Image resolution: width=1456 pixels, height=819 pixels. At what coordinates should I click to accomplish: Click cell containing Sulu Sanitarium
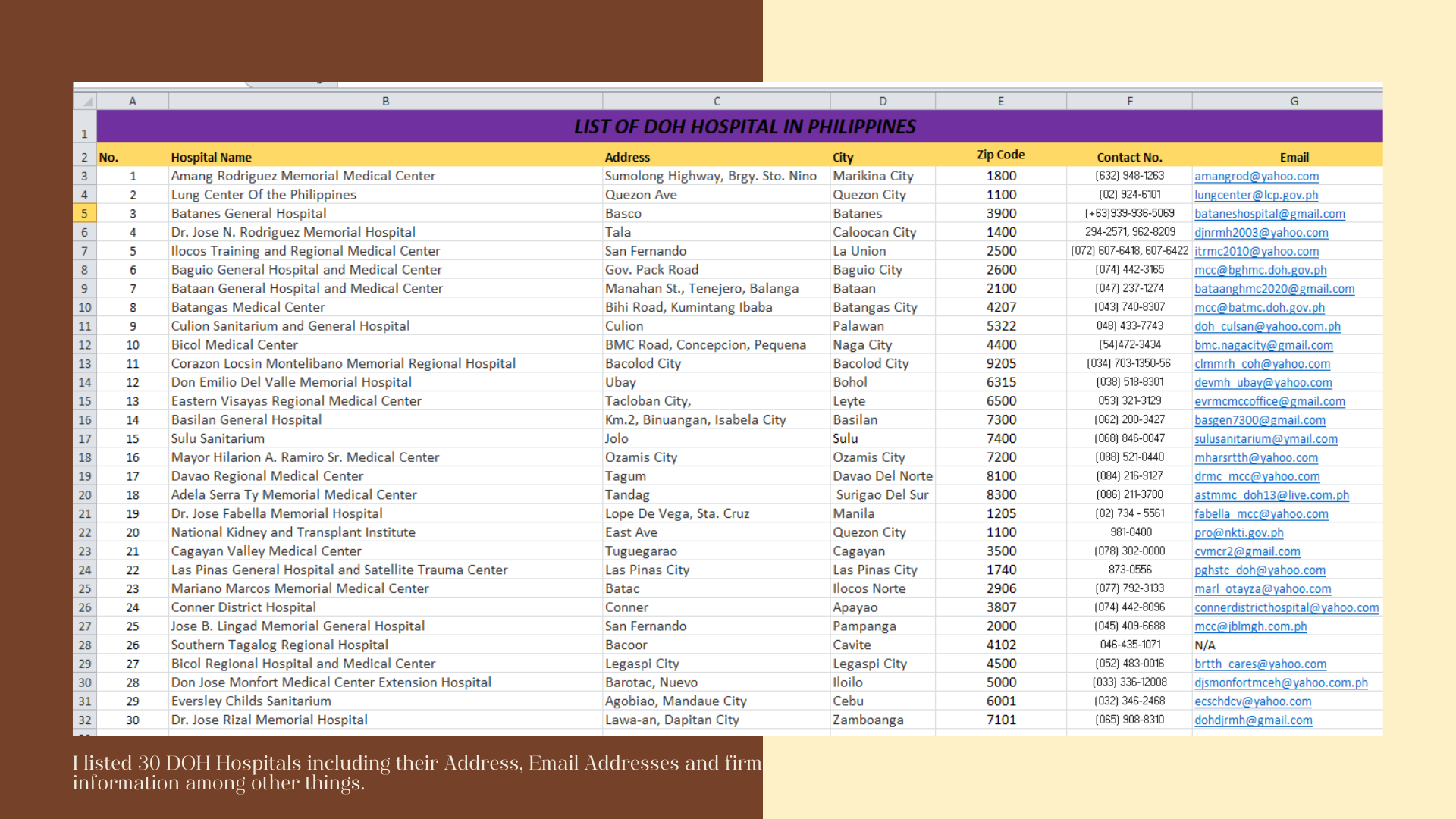(218, 438)
